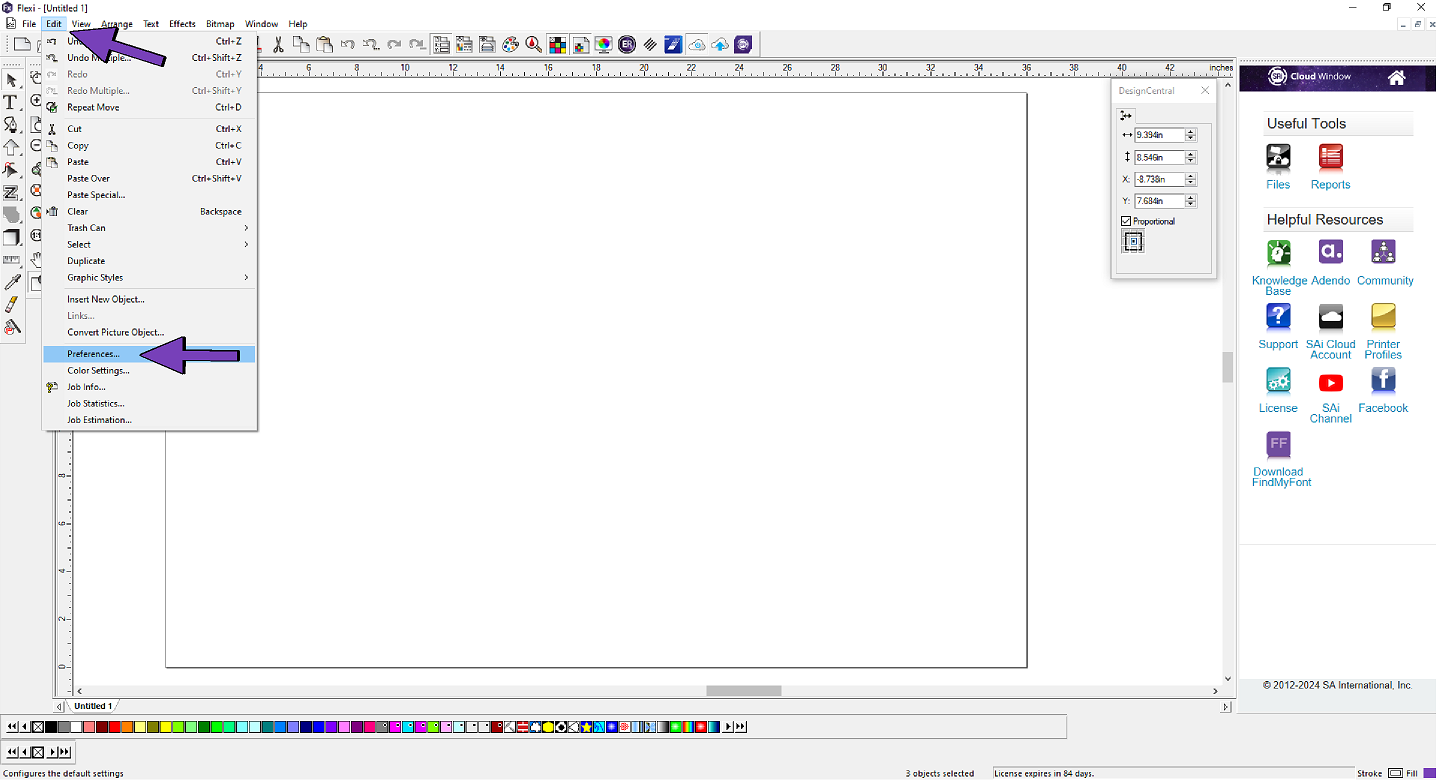Pick the black swatch in color palette
1436x780 pixels.
tap(51, 727)
